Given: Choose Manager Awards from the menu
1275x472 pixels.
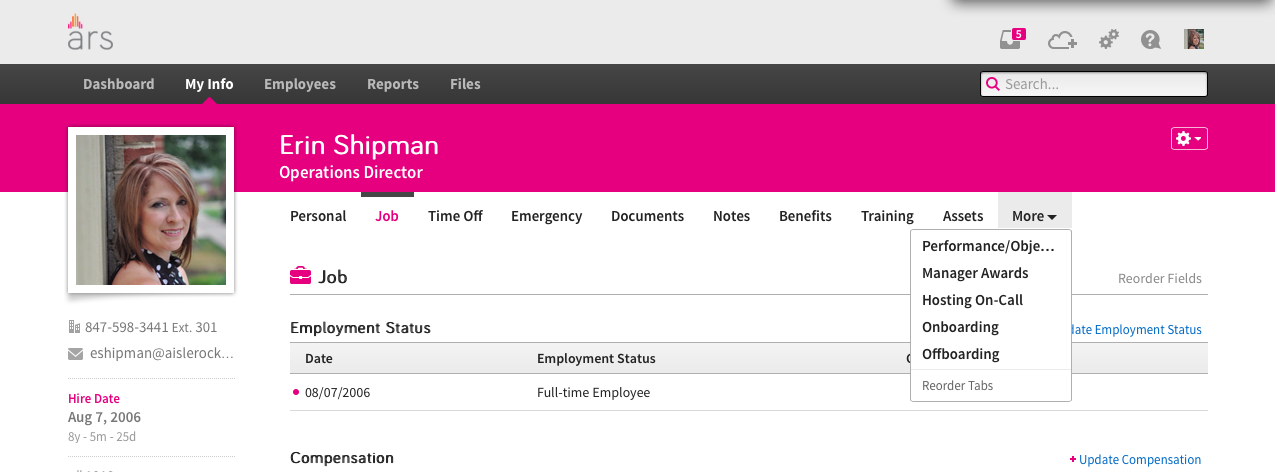Looking at the screenshot, I should 974,273.
